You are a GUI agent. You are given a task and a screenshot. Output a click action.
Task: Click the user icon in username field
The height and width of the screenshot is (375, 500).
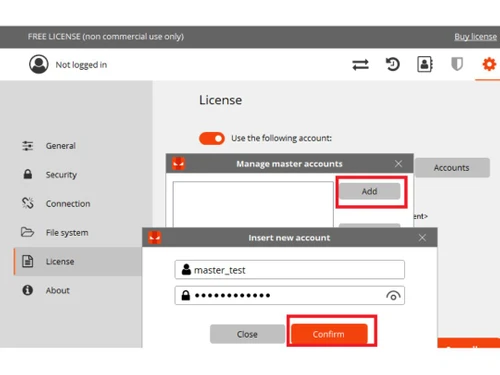[186, 269]
